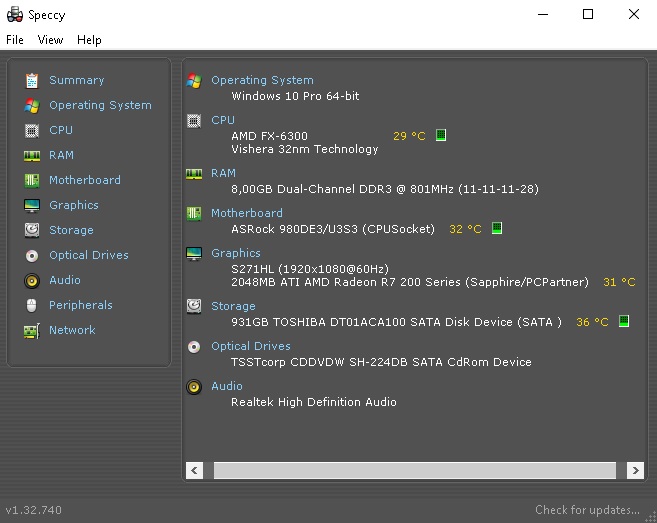Viewport: 657px width, 523px height.
Task: Click the RAM stick icon in sidebar
Action: click(x=32, y=156)
